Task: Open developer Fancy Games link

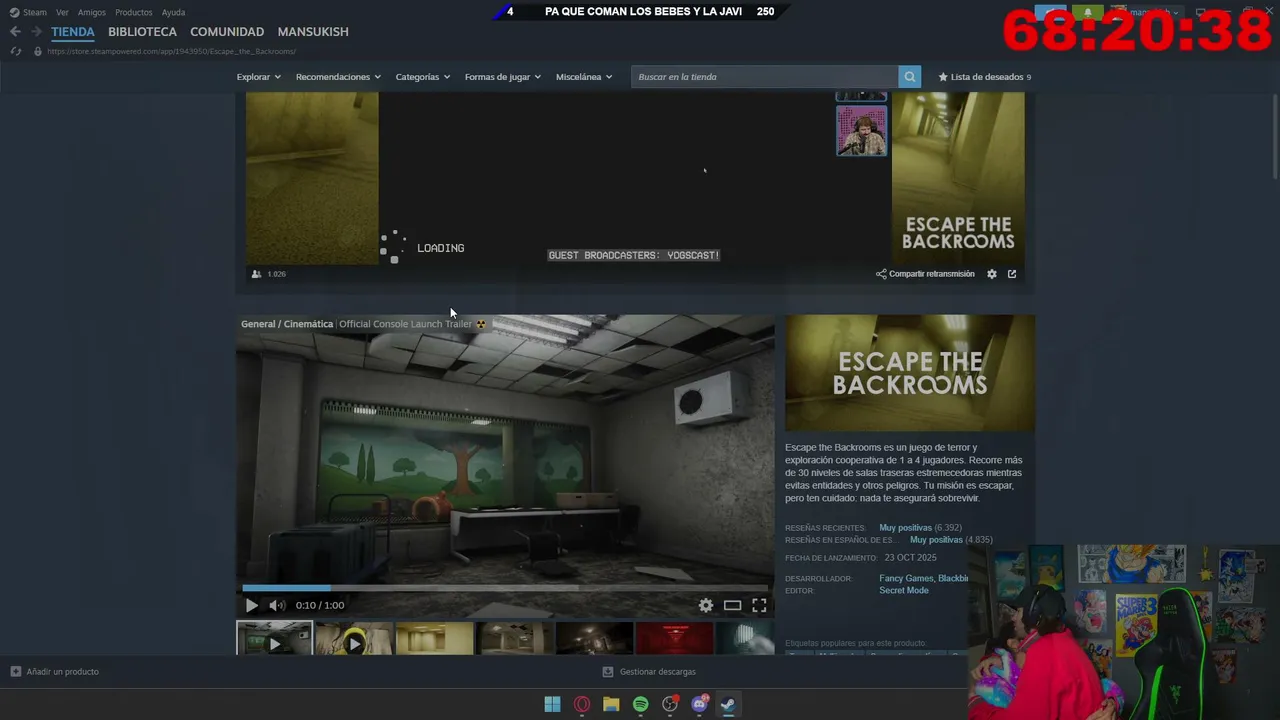Action: (x=907, y=579)
